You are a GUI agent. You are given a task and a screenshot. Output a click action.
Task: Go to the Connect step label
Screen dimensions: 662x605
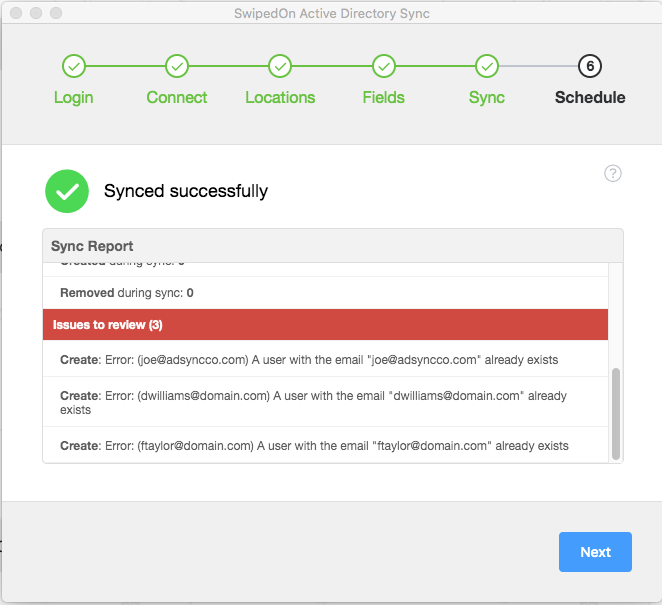click(177, 98)
